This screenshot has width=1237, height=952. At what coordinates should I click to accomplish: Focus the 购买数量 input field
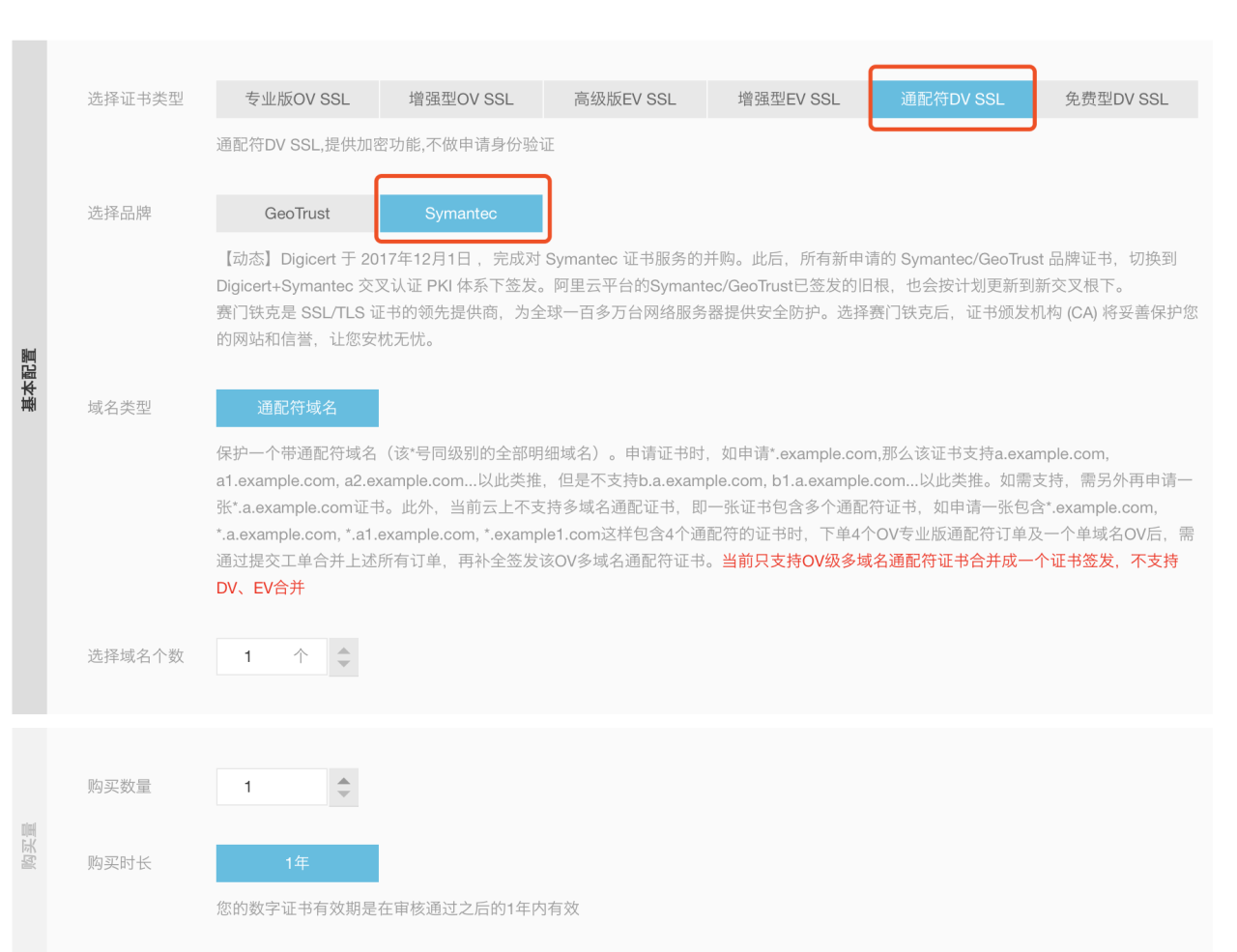[x=271, y=787]
